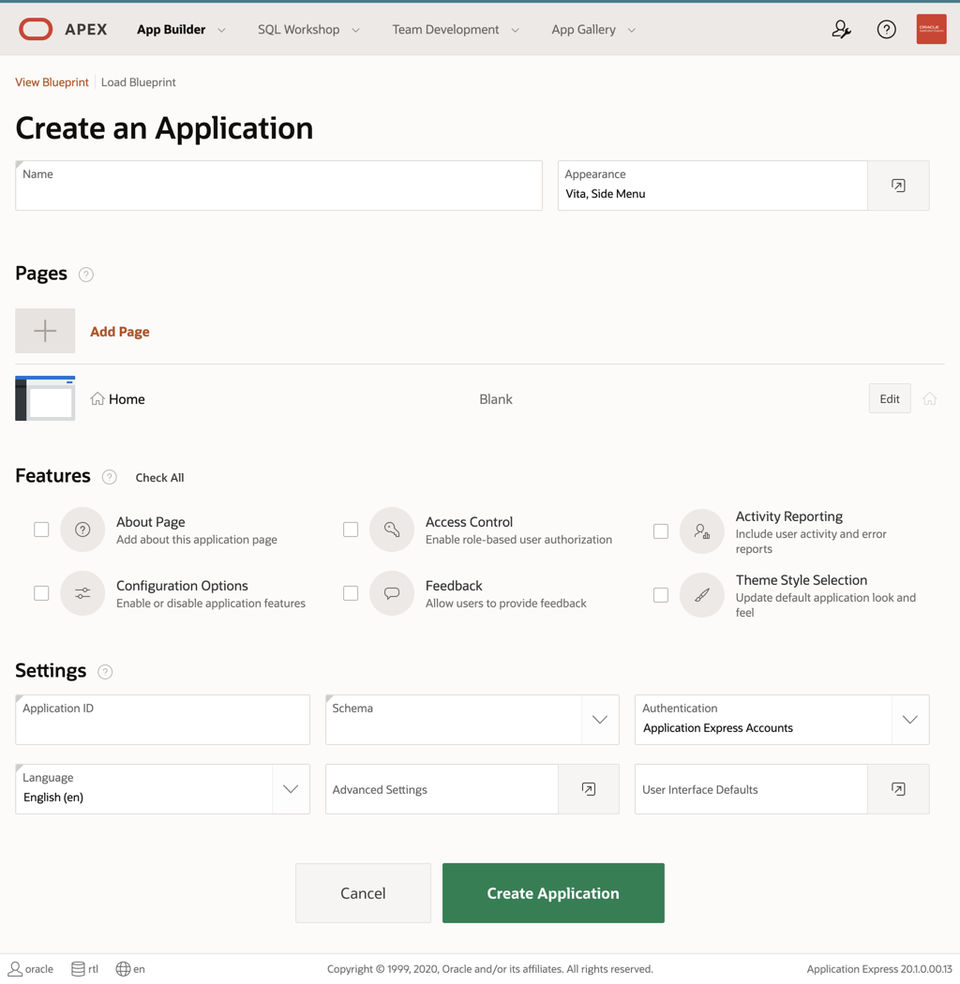Click the Pages help icon
Screen dimensions: 960x984
[86, 274]
